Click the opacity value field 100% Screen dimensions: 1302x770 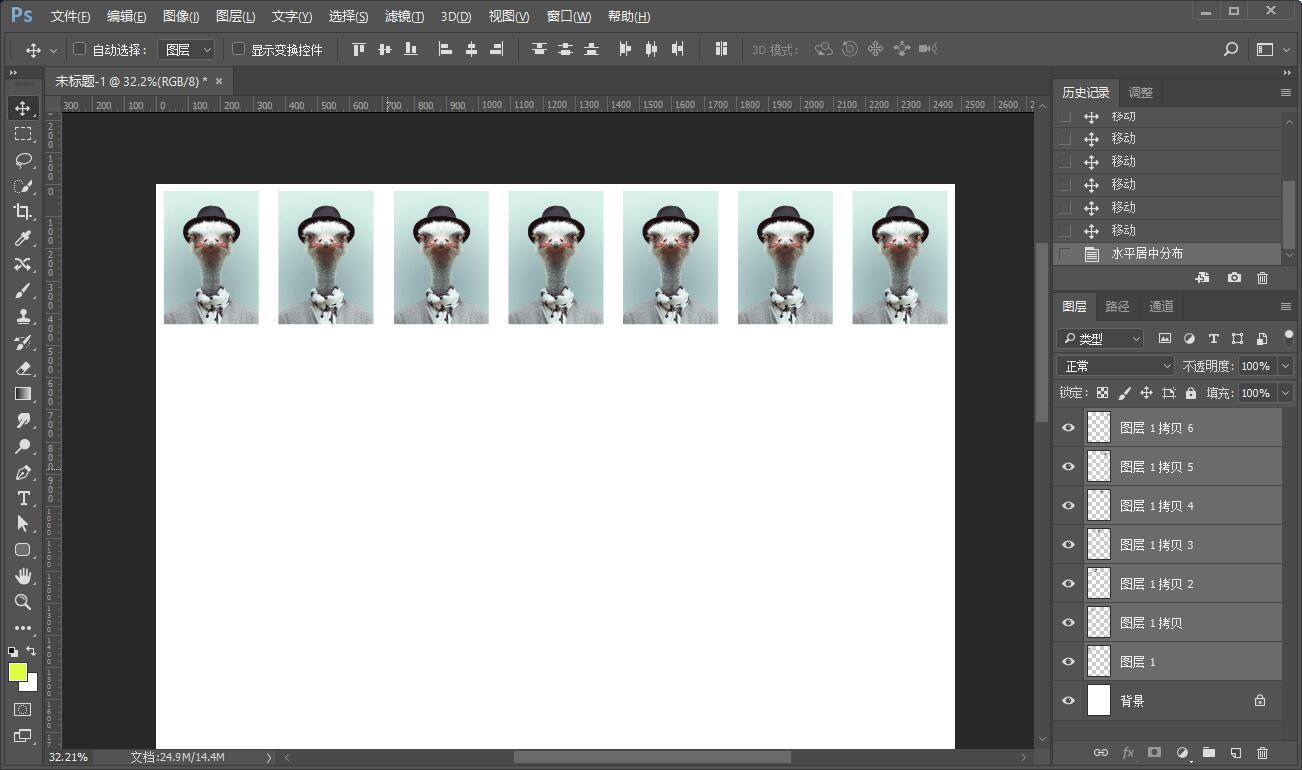coord(1258,366)
